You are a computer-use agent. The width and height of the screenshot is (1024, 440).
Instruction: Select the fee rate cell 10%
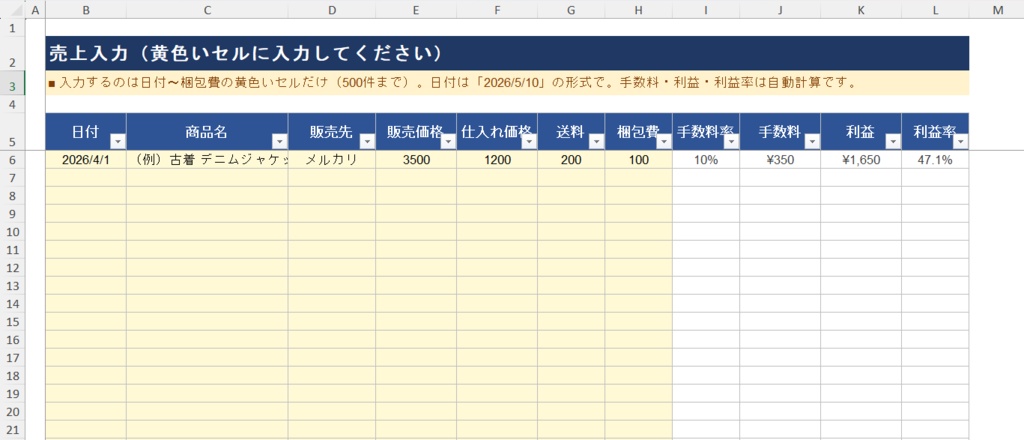click(x=706, y=160)
